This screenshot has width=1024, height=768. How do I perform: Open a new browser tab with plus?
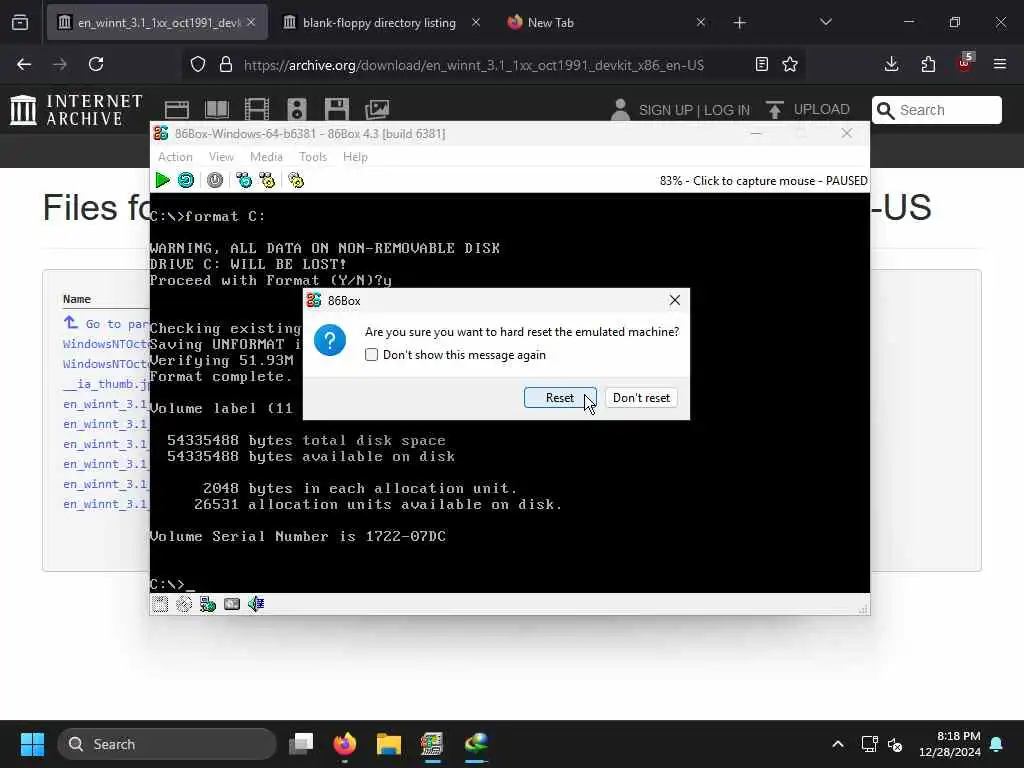(739, 23)
